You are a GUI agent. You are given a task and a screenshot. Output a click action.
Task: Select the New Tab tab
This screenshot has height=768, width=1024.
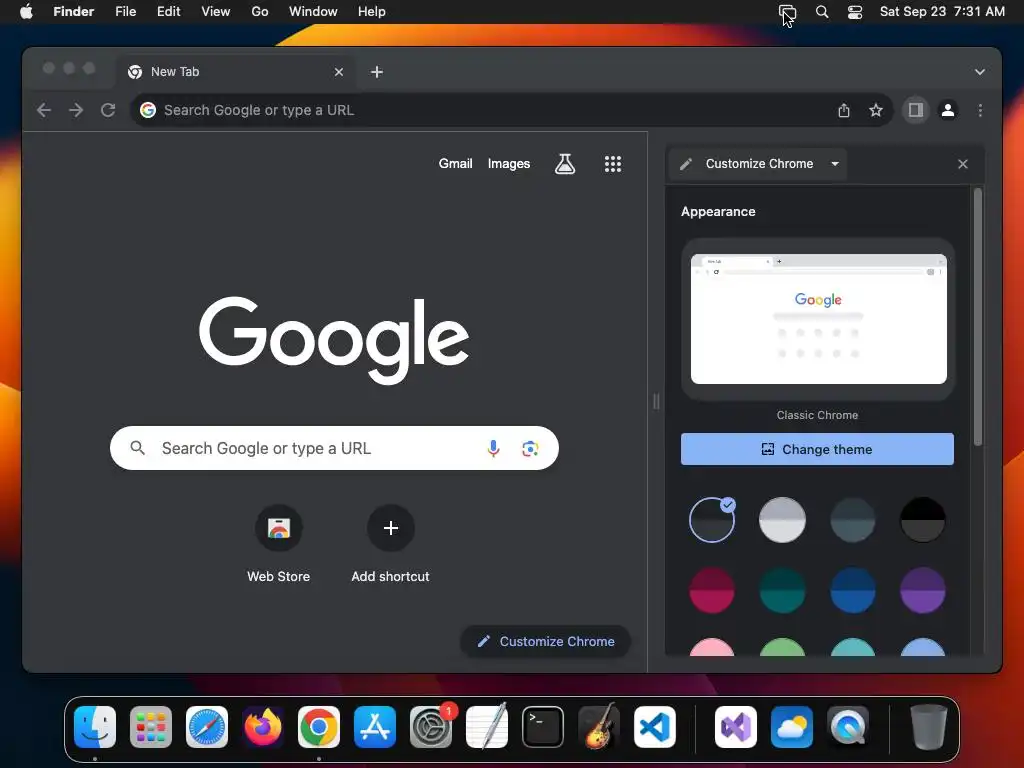click(x=236, y=72)
